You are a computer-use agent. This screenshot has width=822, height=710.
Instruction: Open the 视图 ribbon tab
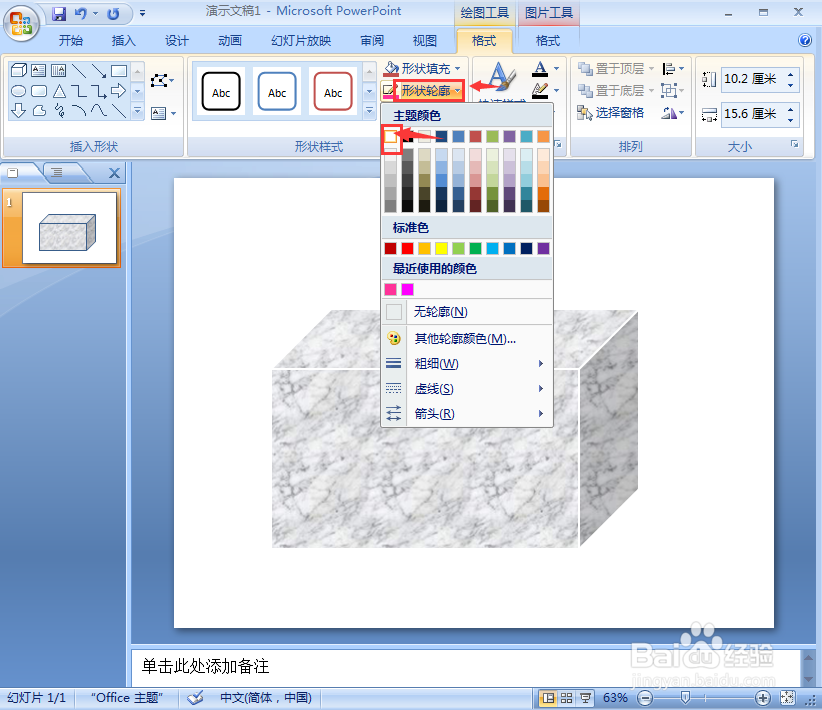(x=425, y=41)
